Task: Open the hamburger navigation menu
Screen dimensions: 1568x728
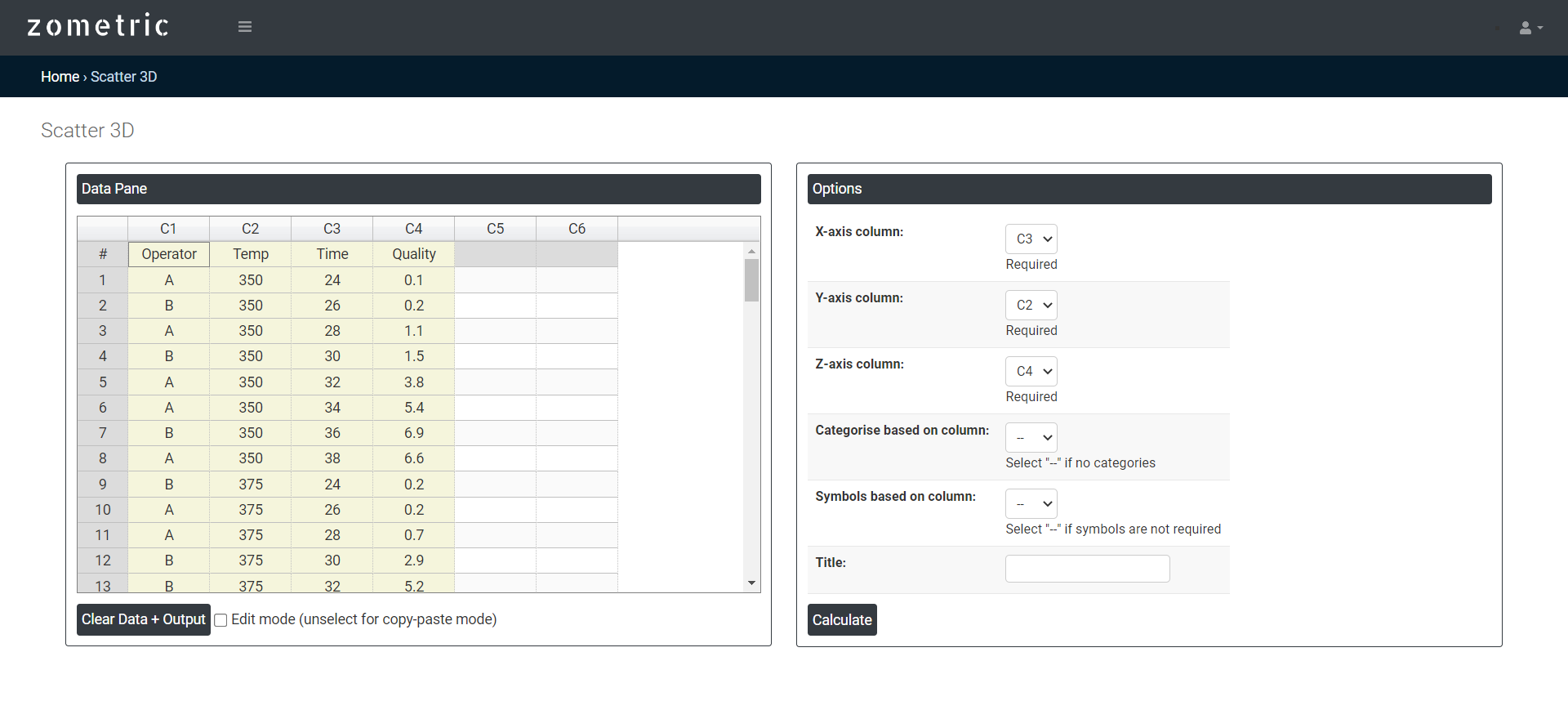Action: tap(244, 27)
